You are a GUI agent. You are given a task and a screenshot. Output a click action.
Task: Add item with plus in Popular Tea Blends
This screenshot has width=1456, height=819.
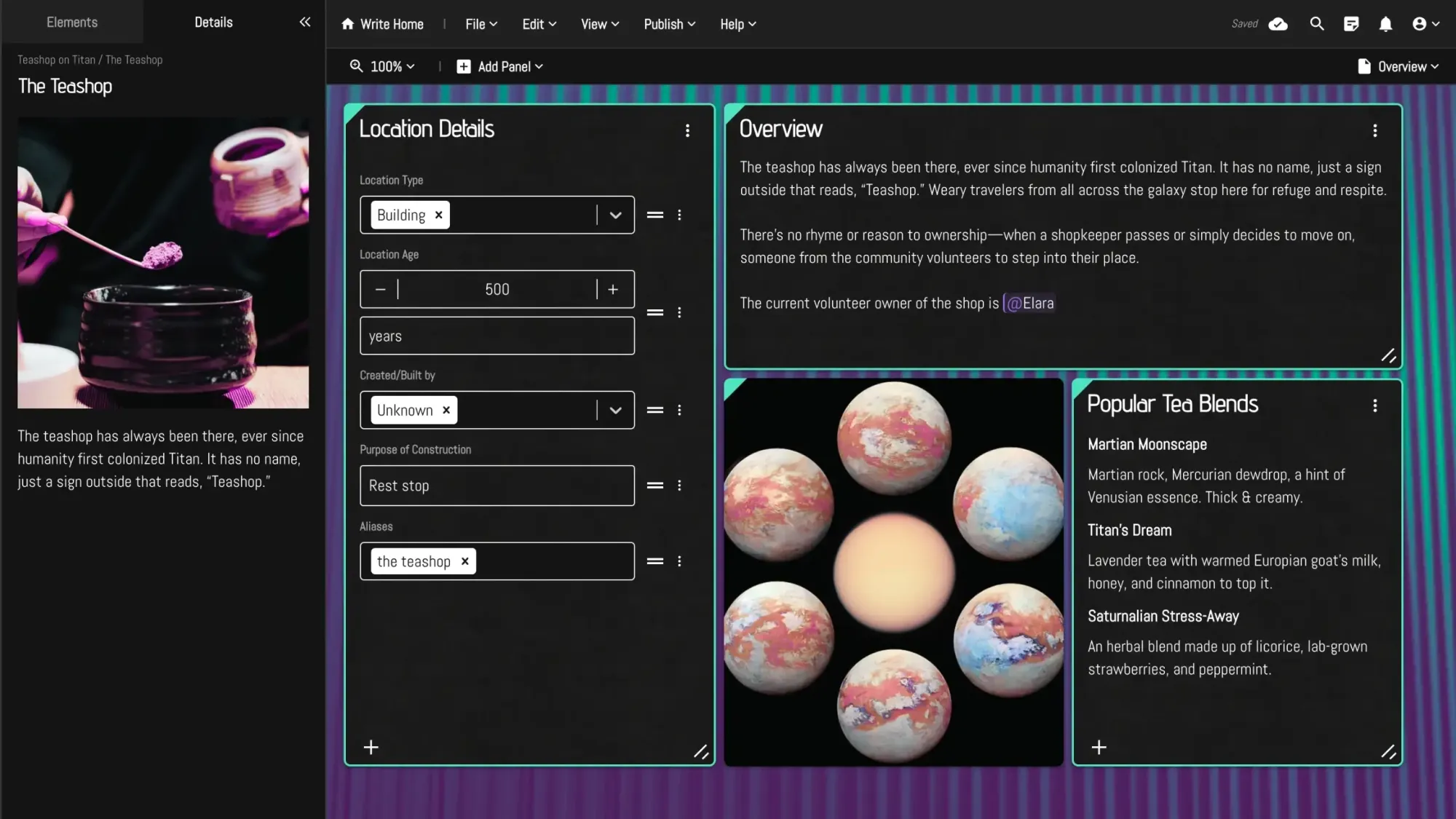(1099, 747)
